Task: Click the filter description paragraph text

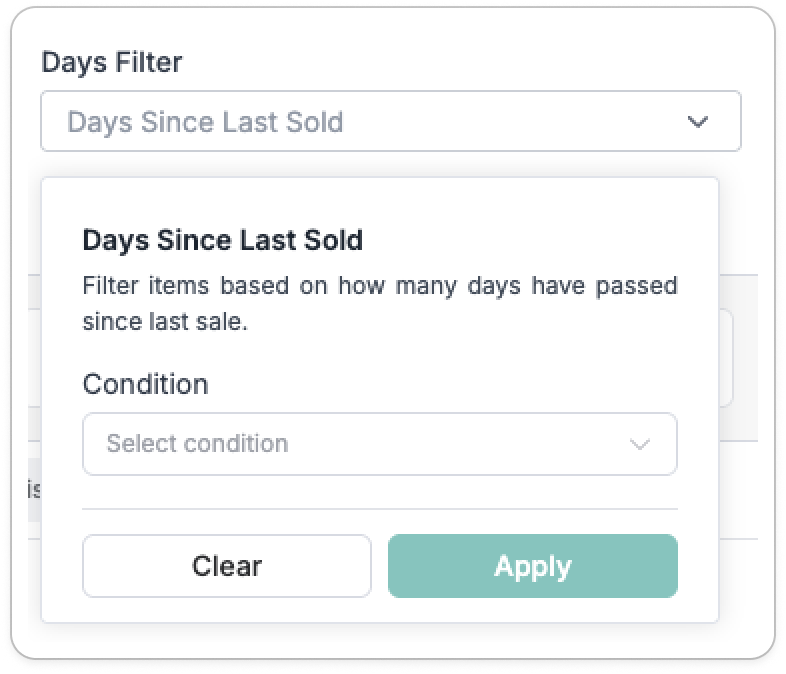Action: 379,304
